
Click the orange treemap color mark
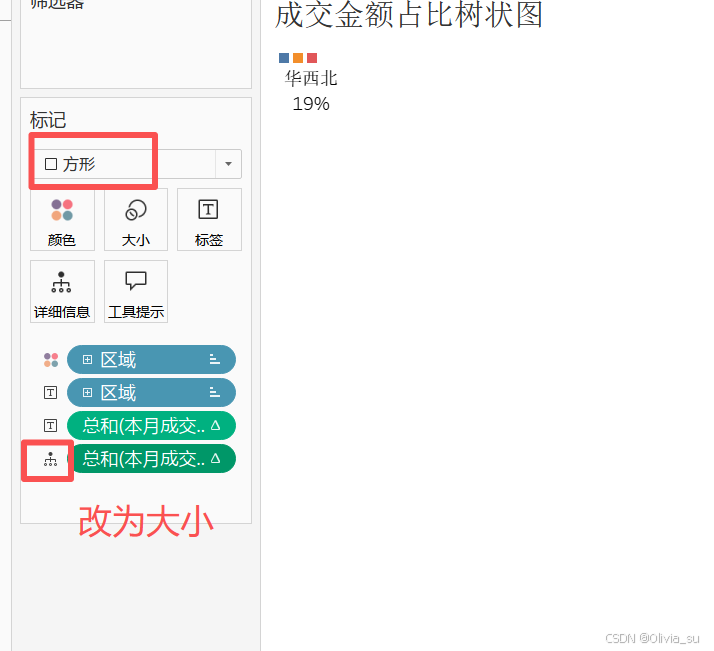click(x=298, y=58)
